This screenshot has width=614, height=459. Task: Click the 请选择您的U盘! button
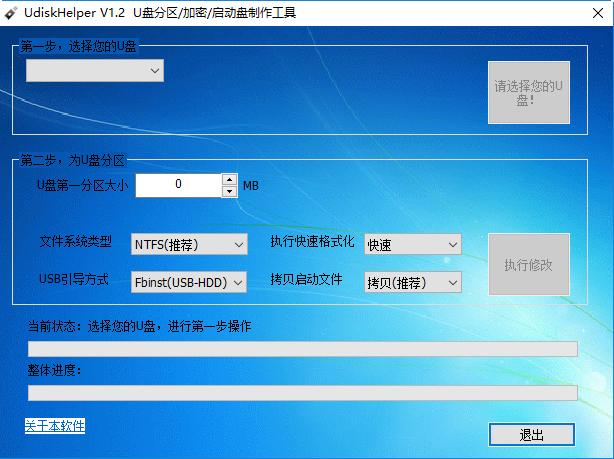(x=529, y=93)
